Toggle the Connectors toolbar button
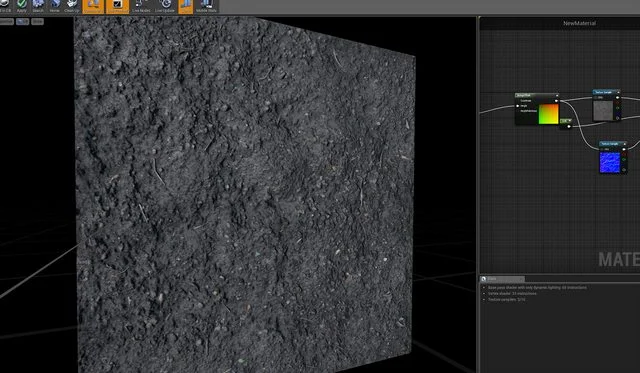640x373 pixels. click(93, 6)
